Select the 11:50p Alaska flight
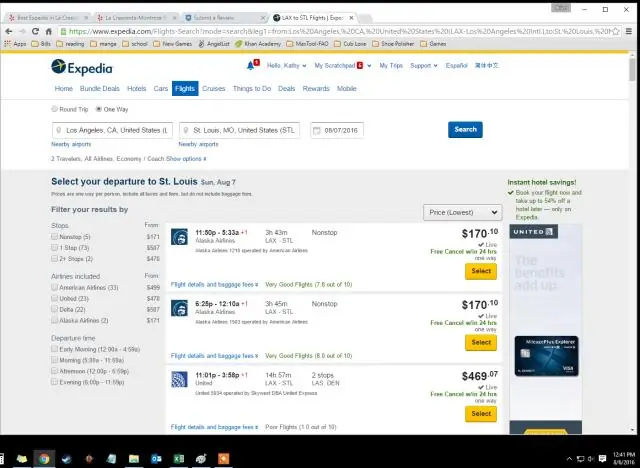The height and width of the screenshot is (468, 640). (481, 271)
